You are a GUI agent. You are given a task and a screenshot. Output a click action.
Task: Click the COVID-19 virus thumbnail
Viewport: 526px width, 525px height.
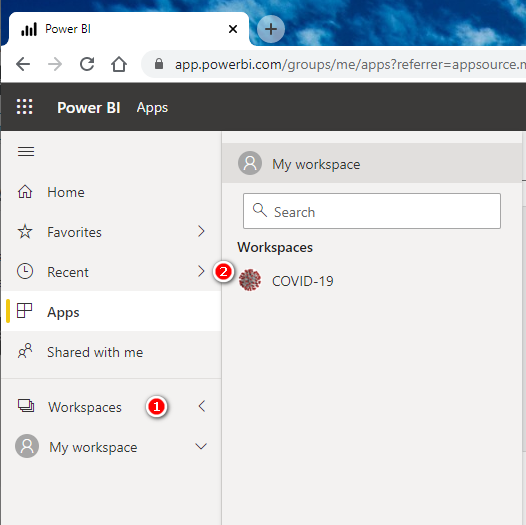[x=250, y=280]
